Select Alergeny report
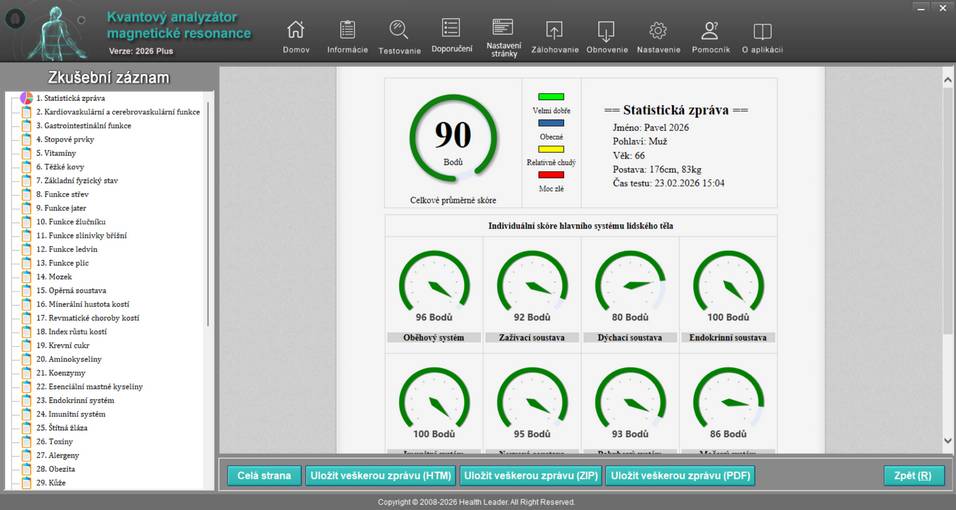The height and width of the screenshot is (510, 956). (57, 455)
